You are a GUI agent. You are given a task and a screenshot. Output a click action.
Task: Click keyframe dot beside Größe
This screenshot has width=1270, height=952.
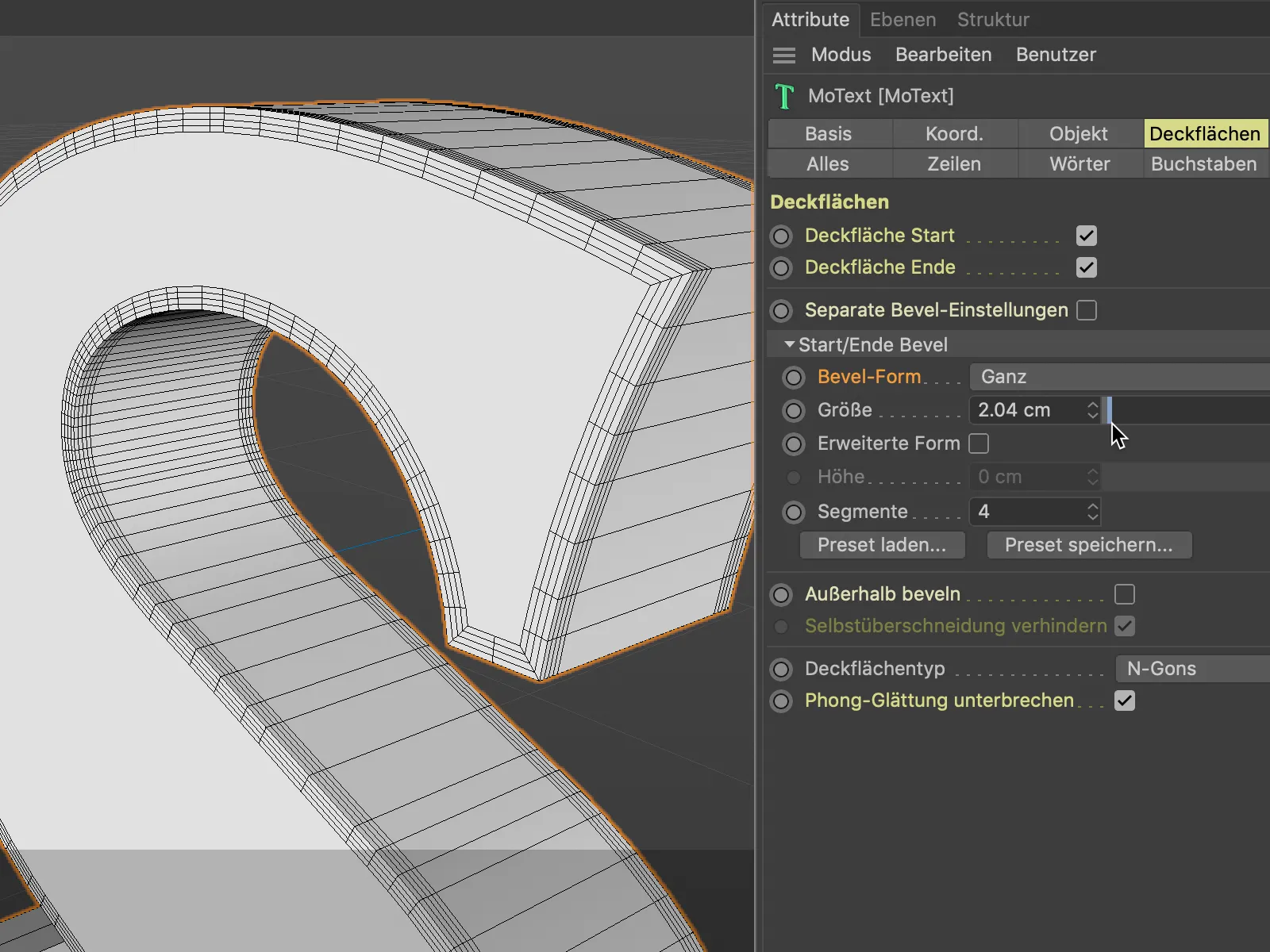[794, 411]
